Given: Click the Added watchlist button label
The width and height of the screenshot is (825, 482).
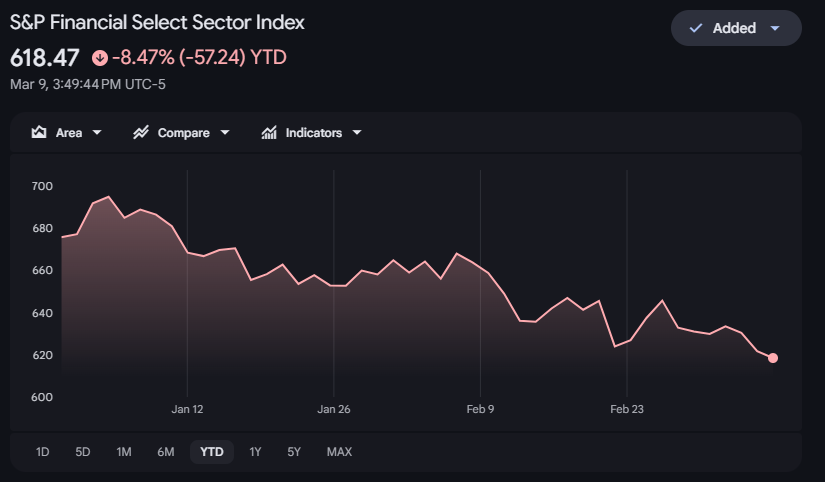Looking at the screenshot, I should 734,28.
